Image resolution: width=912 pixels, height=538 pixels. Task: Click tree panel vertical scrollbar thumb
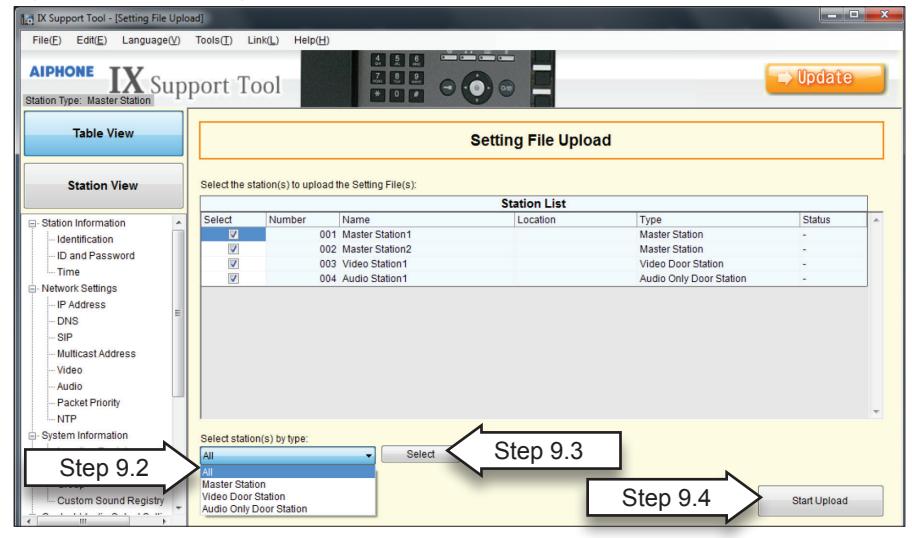click(x=179, y=313)
